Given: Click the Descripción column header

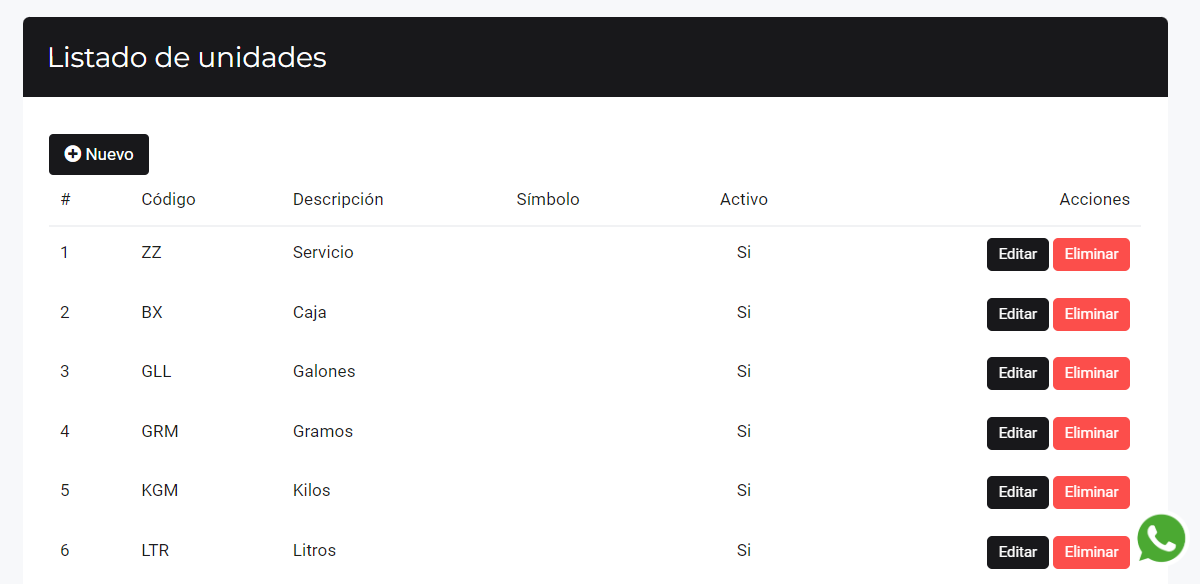Looking at the screenshot, I should click(338, 199).
